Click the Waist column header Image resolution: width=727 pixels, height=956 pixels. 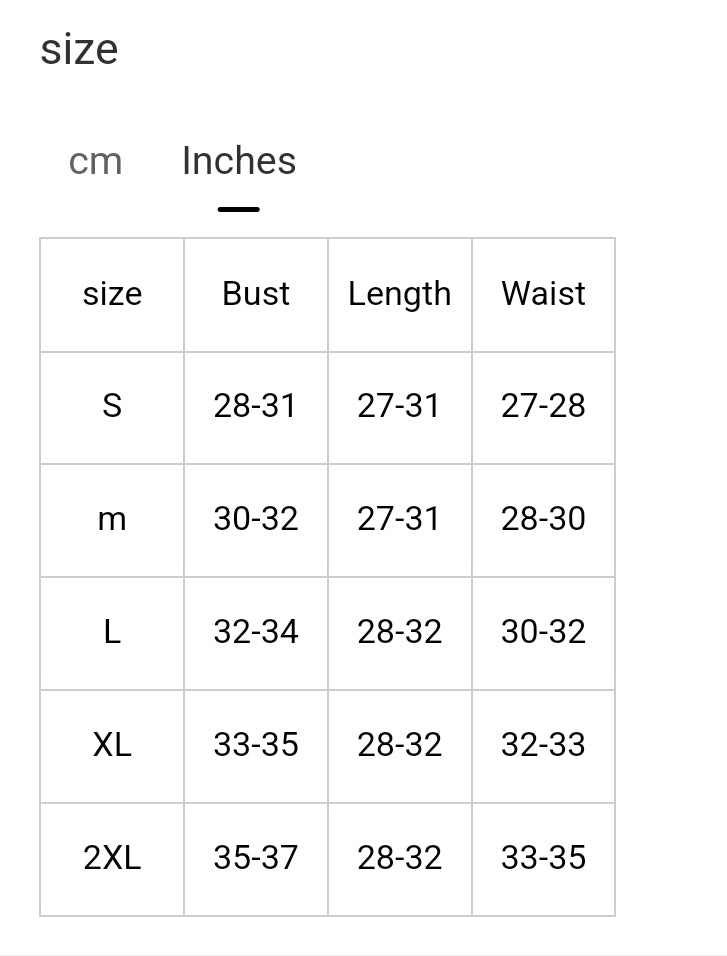543,294
